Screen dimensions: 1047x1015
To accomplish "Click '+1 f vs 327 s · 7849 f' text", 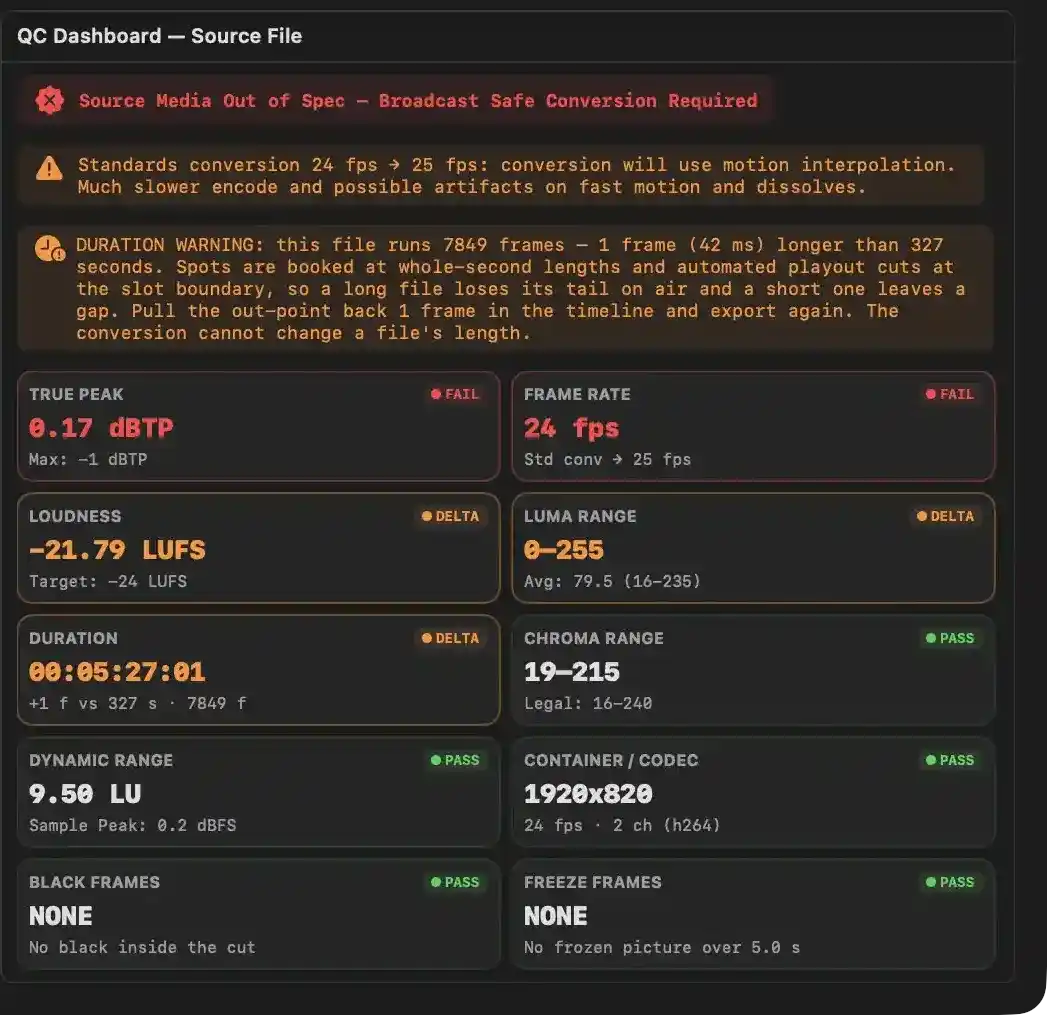I will click(x=138, y=703).
